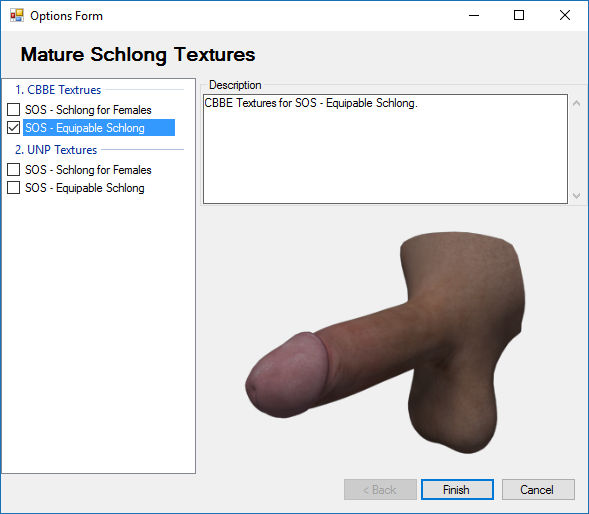
Task: Click the 1. CBBE Textrues group header
Action: (x=58, y=90)
